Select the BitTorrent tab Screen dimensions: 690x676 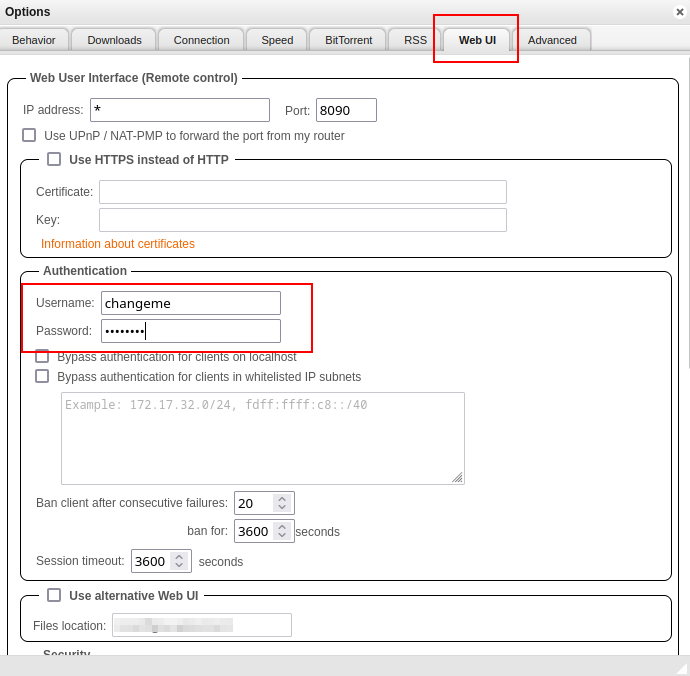pyautogui.click(x=349, y=40)
